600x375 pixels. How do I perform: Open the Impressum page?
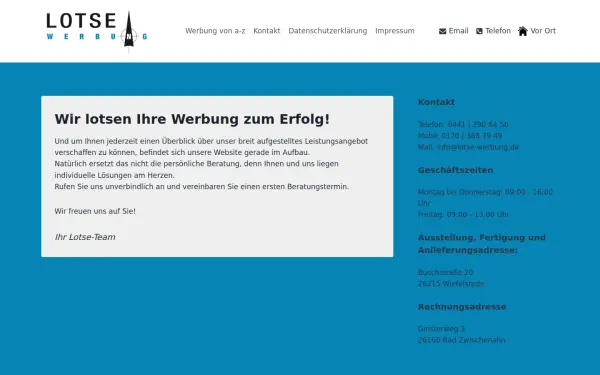point(395,31)
